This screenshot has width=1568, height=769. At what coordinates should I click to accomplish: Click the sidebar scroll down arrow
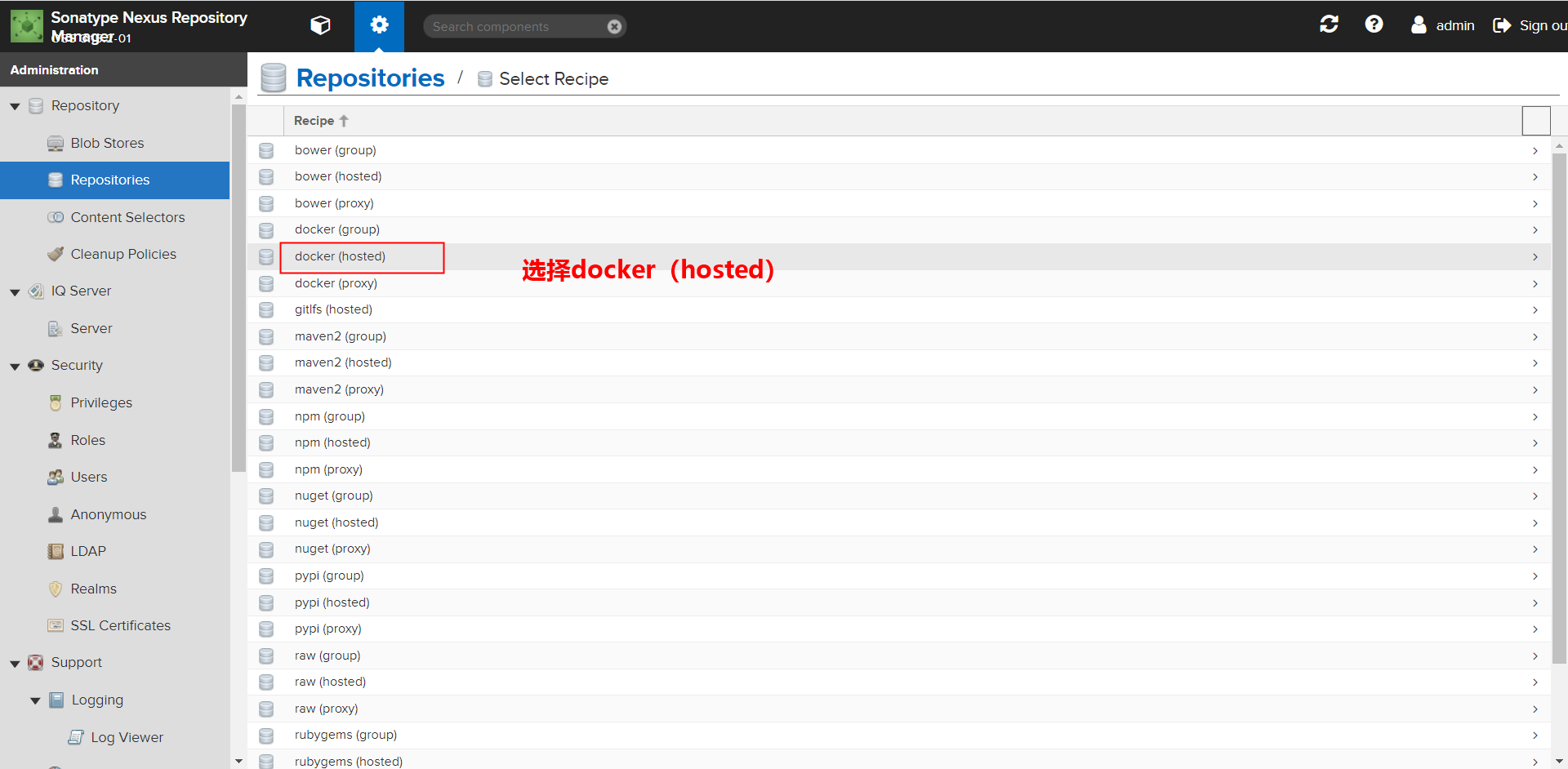[x=238, y=761]
